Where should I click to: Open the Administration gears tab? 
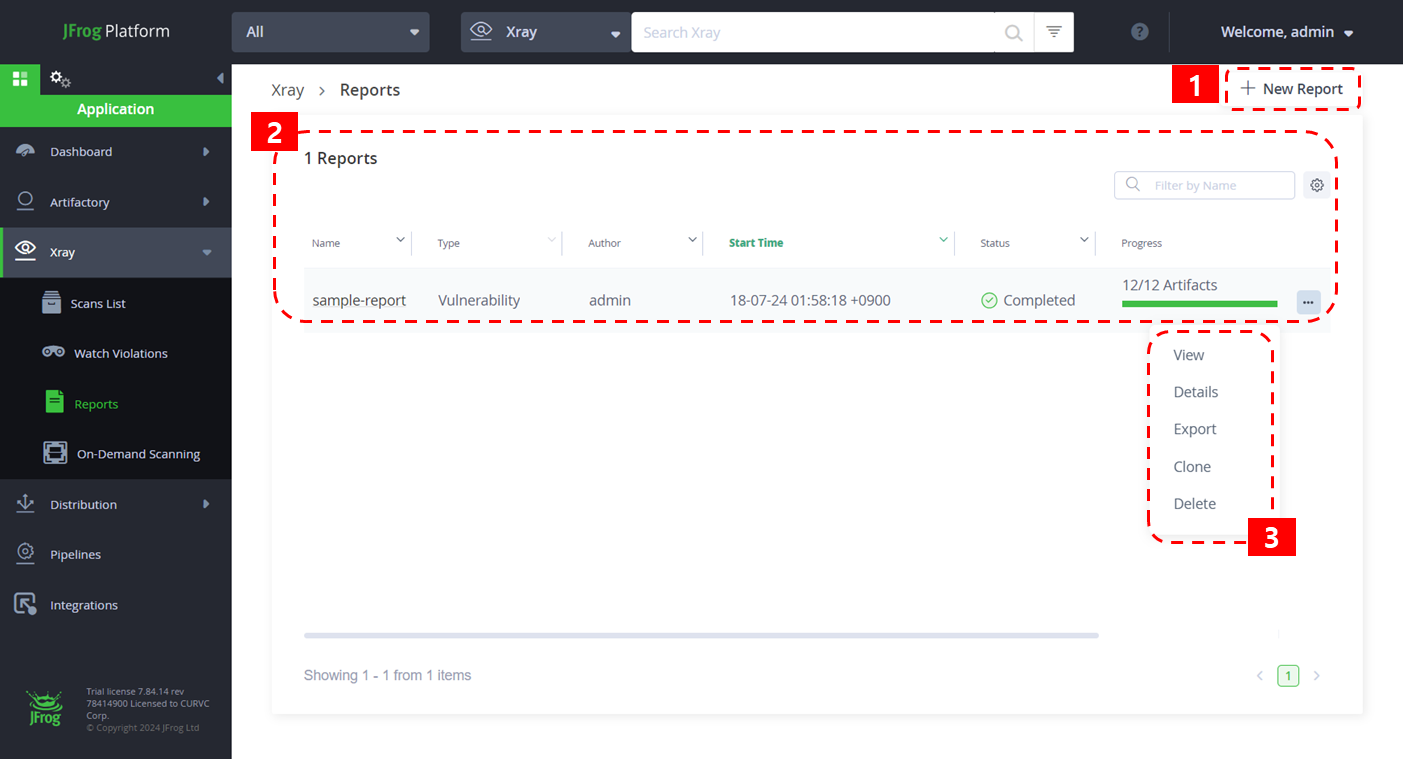60,79
